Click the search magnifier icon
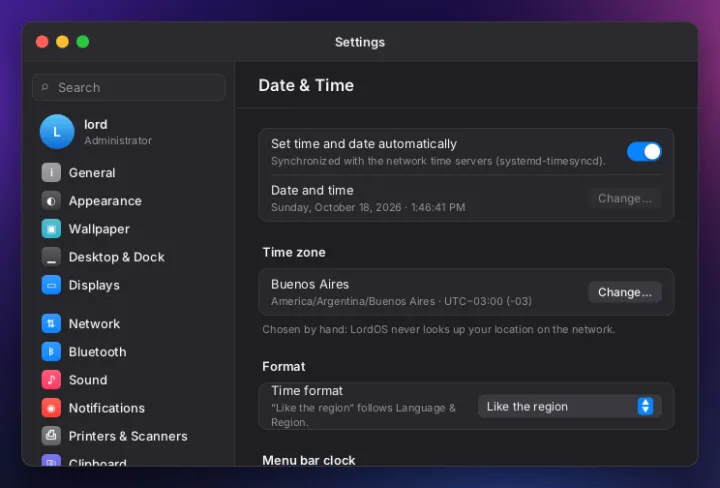The image size is (720, 488). [45, 87]
